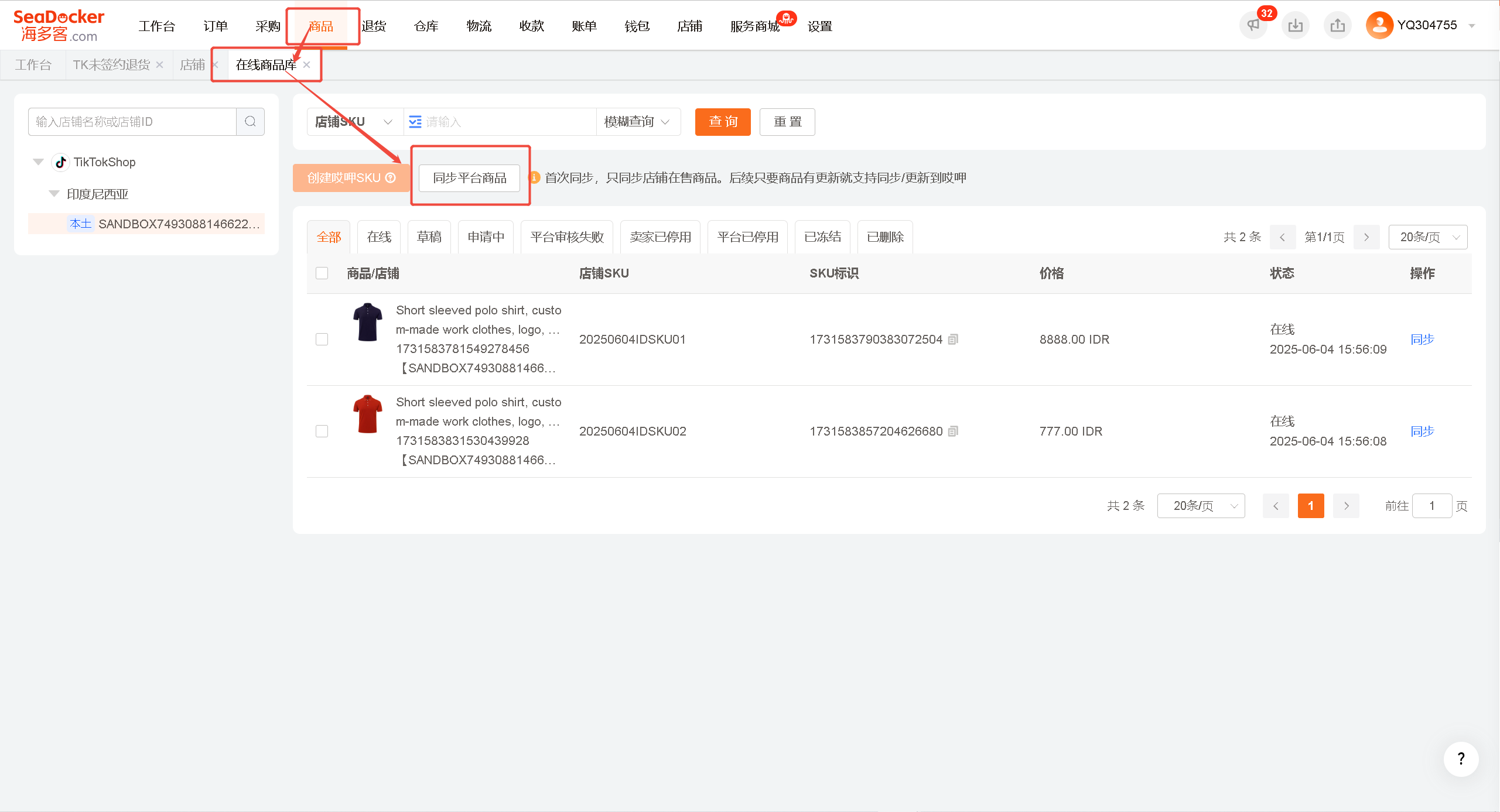Open the 店铺SKU search field dropdown
This screenshot has height=812, width=1500.
(x=355, y=122)
